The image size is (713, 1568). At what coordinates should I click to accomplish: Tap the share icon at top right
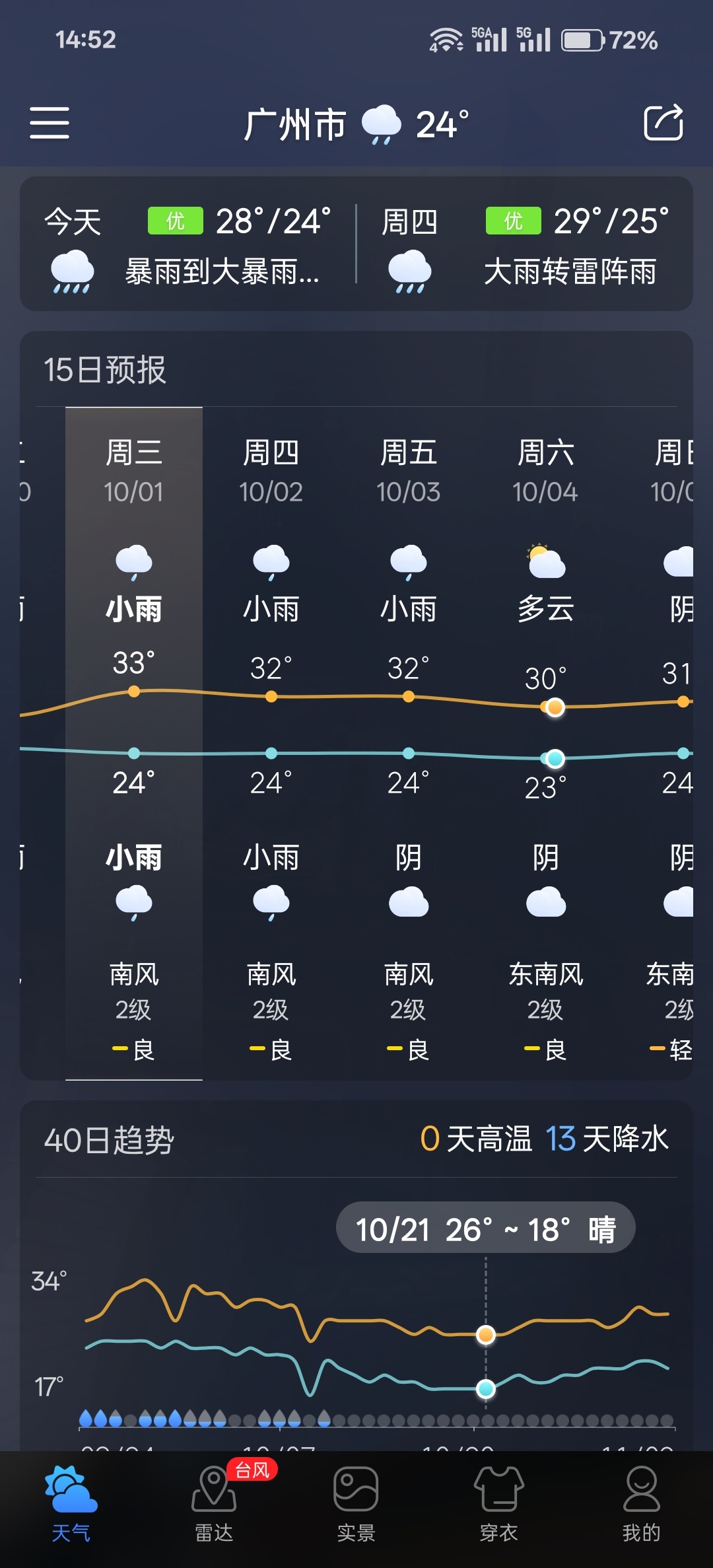(x=663, y=122)
